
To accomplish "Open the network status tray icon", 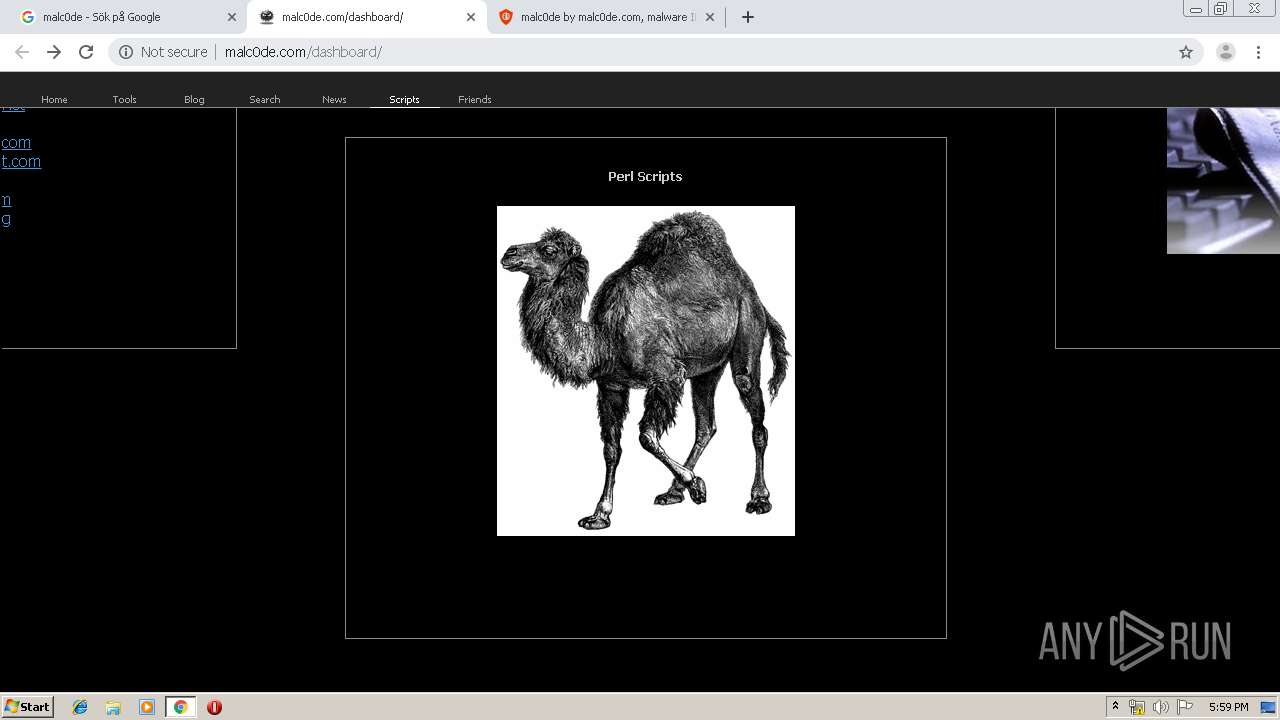I will pos(1137,707).
